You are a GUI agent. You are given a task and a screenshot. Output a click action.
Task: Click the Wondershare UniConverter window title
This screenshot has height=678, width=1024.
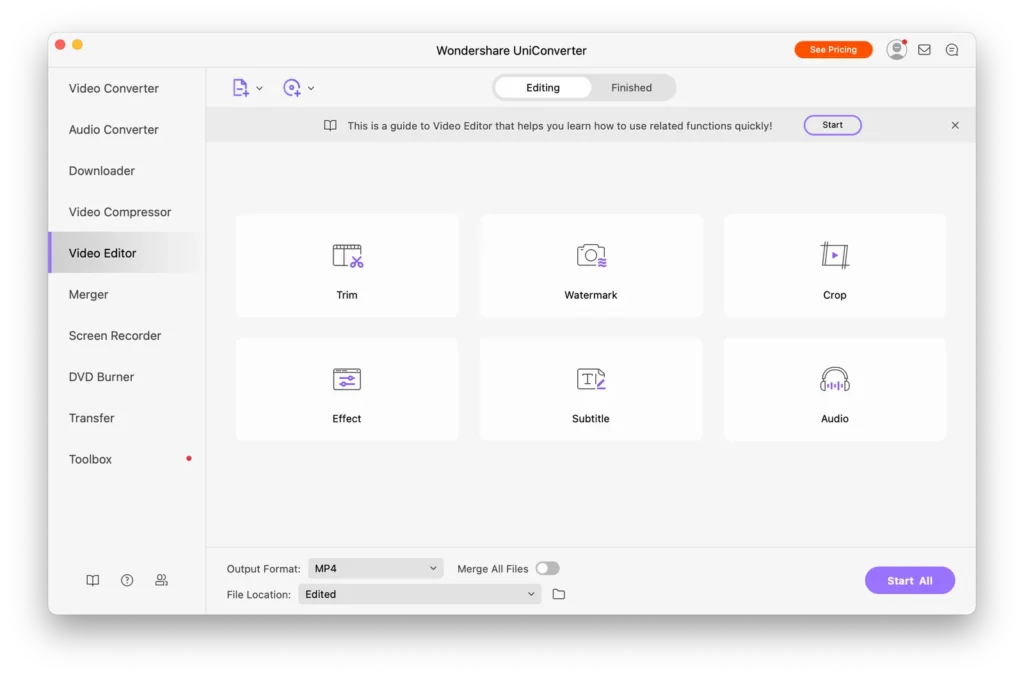(x=511, y=50)
